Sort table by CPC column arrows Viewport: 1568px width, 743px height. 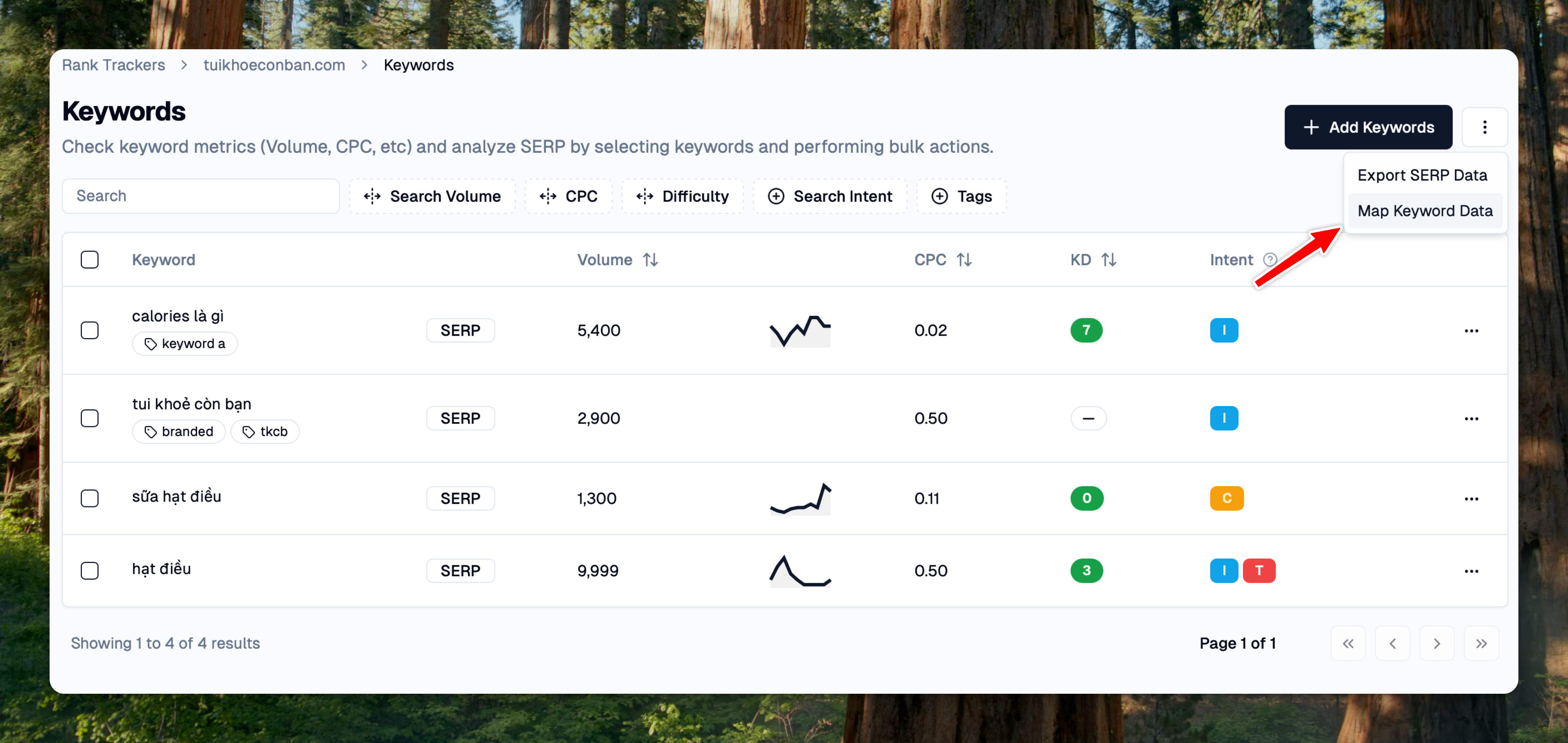click(x=964, y=260)
